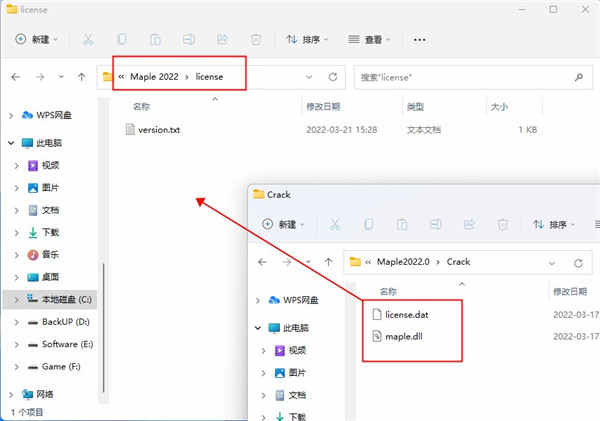Click Paste icon in license window toolbar
600x421 pixels.
(x=155, y=39)
